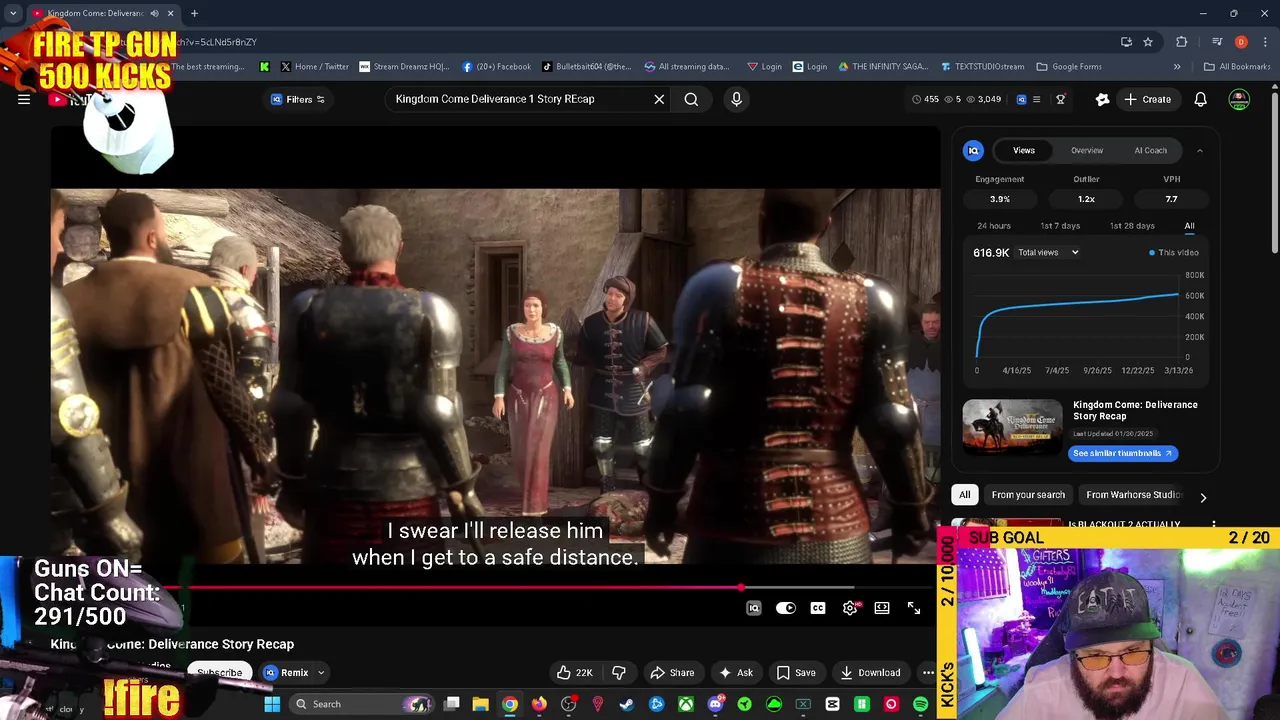Open the (20+) Facebook bookmark
1280x720 pixels.
[497, 67]
